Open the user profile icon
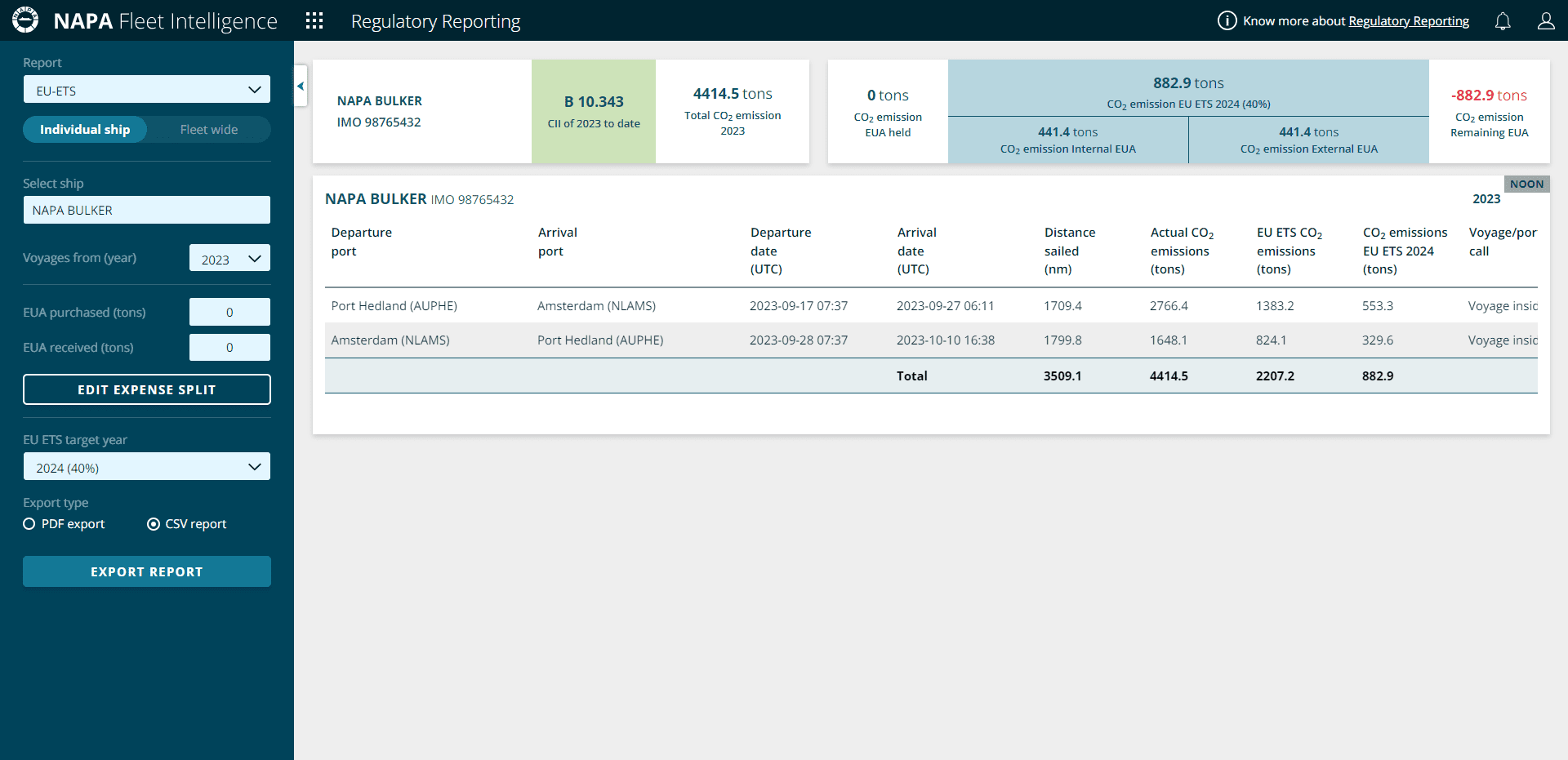This screenshot has width=1568, height=760. [1546, 21]
